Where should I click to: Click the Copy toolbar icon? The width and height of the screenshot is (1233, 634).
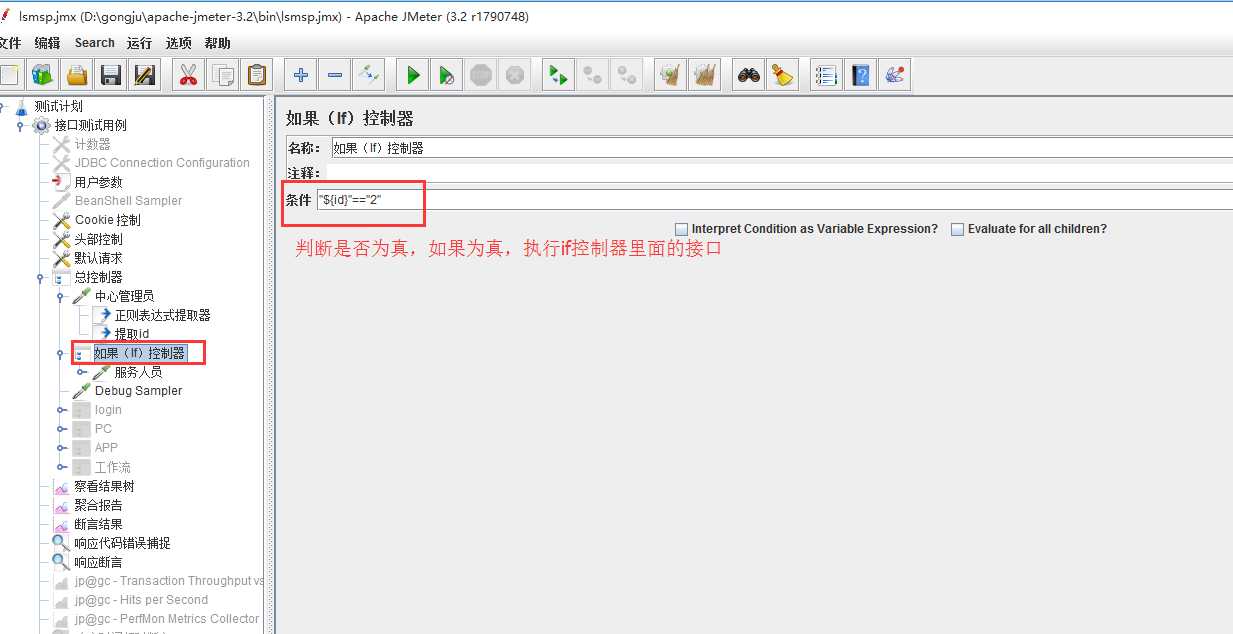coord(222,75)
